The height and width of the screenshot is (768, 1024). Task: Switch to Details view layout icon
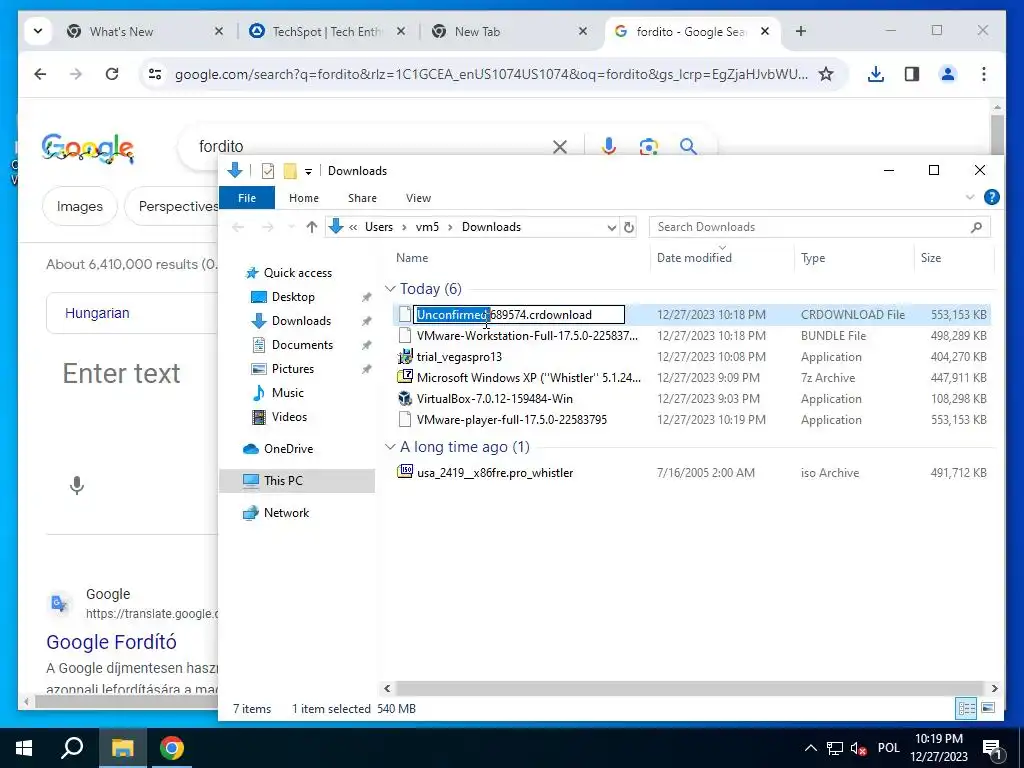click(967, 708)
